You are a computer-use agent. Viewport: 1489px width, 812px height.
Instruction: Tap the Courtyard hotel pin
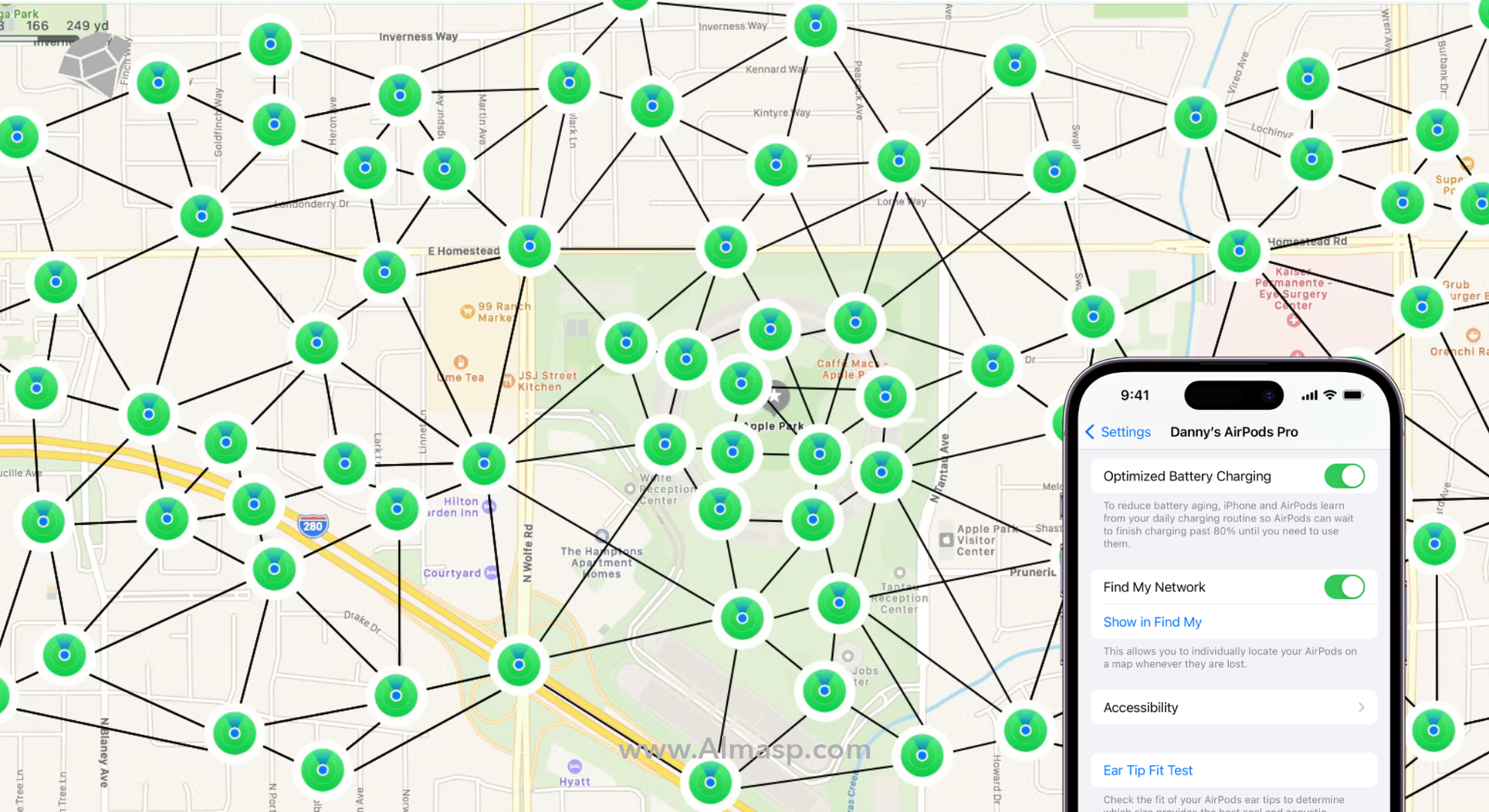pyautogui.click(x=491, y=573)
